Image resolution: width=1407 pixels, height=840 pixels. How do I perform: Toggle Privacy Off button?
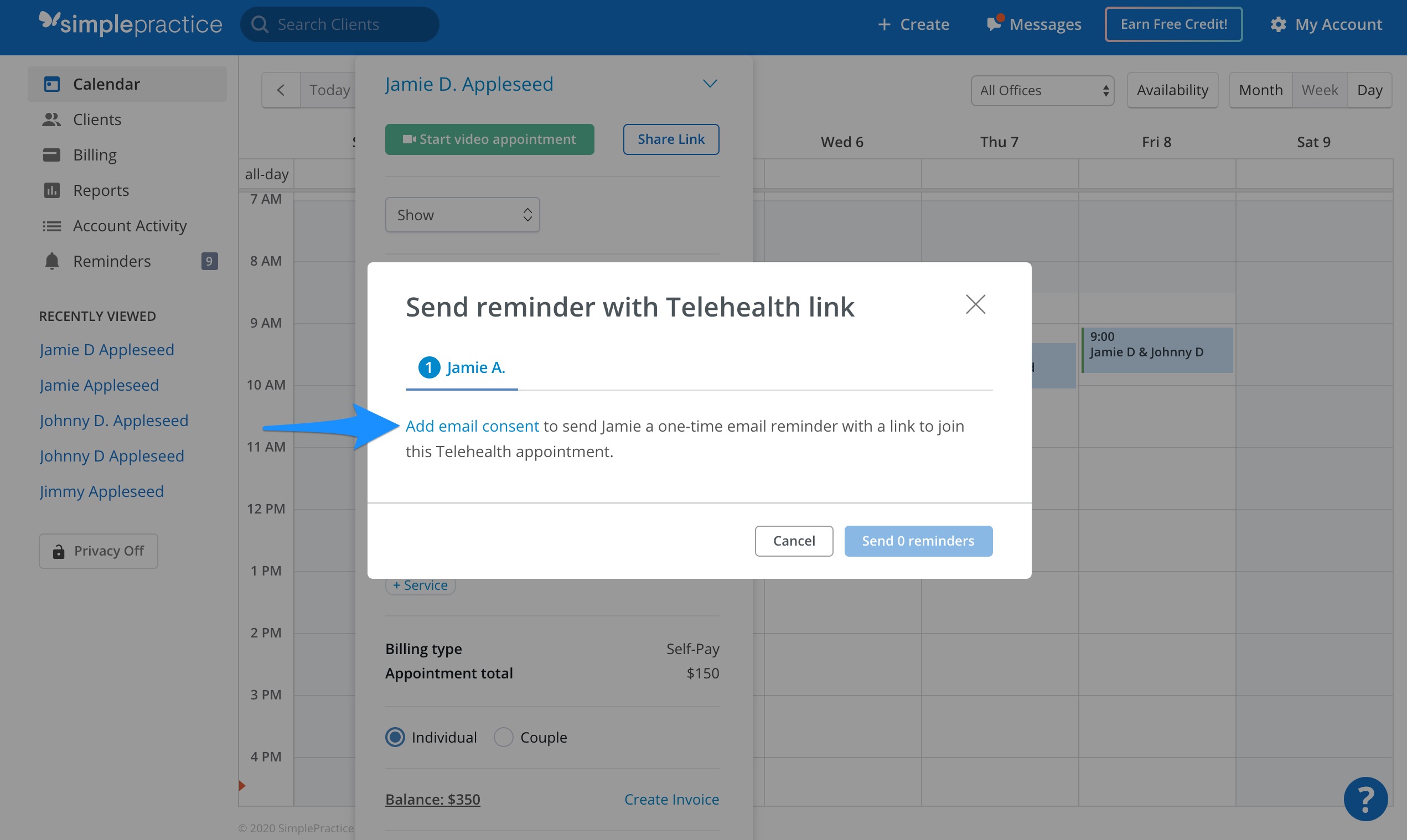tap(97, 551)
